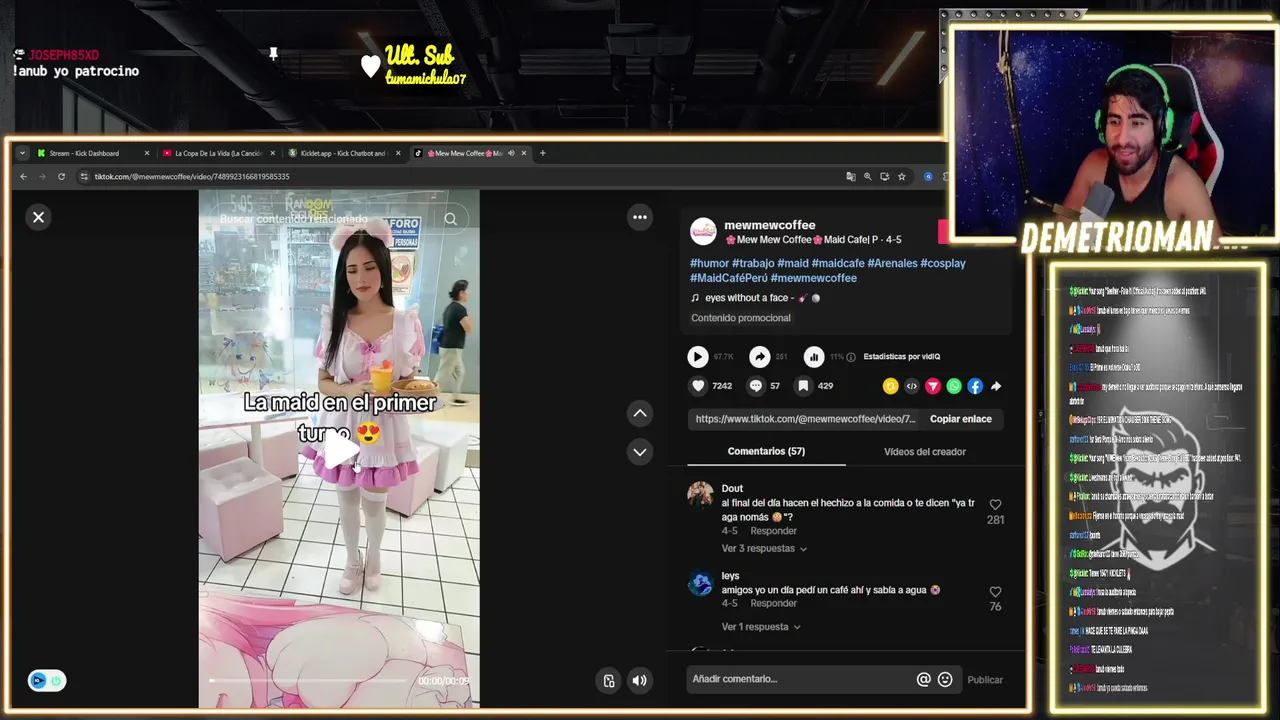Click the translate page icon in address bar
The image size is (1280, 720).
pyautogui.click(x=851, y=177)
